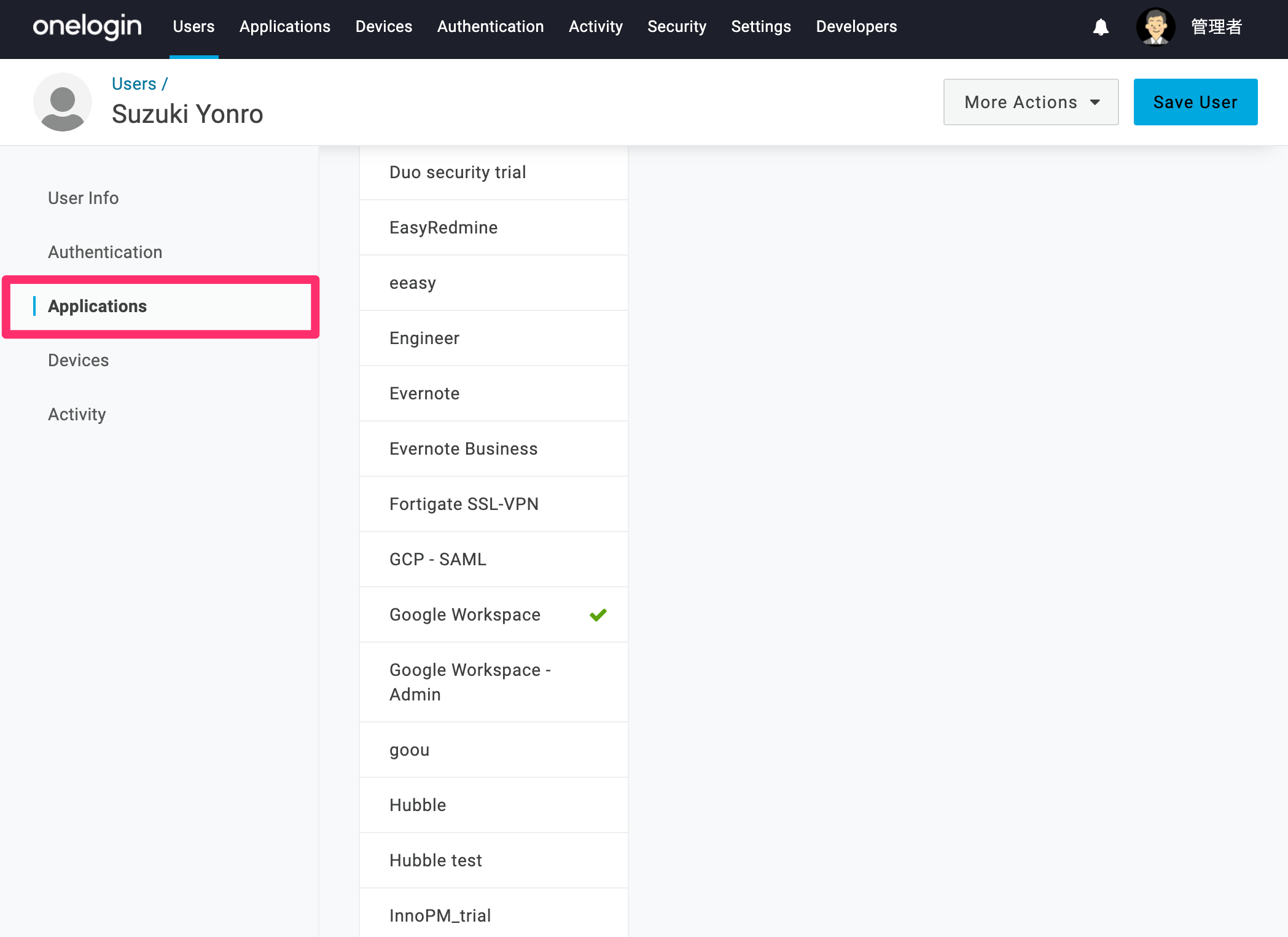Image resolution: width=1288 pixels, height=937 pixels.
Task: Open the Applications top menu
Action: coord(285,26)
